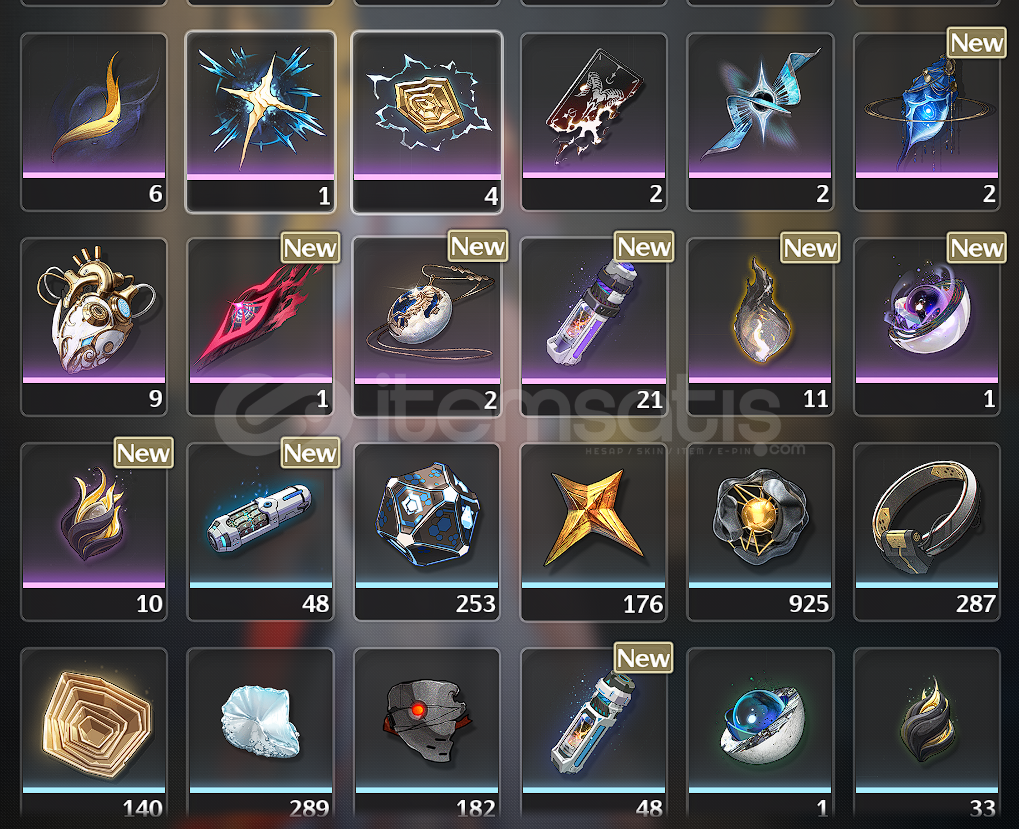Viewport: 1019px width, 829px height.
Task: Open the dark card item with count 2
Action: tap(594, 122)
